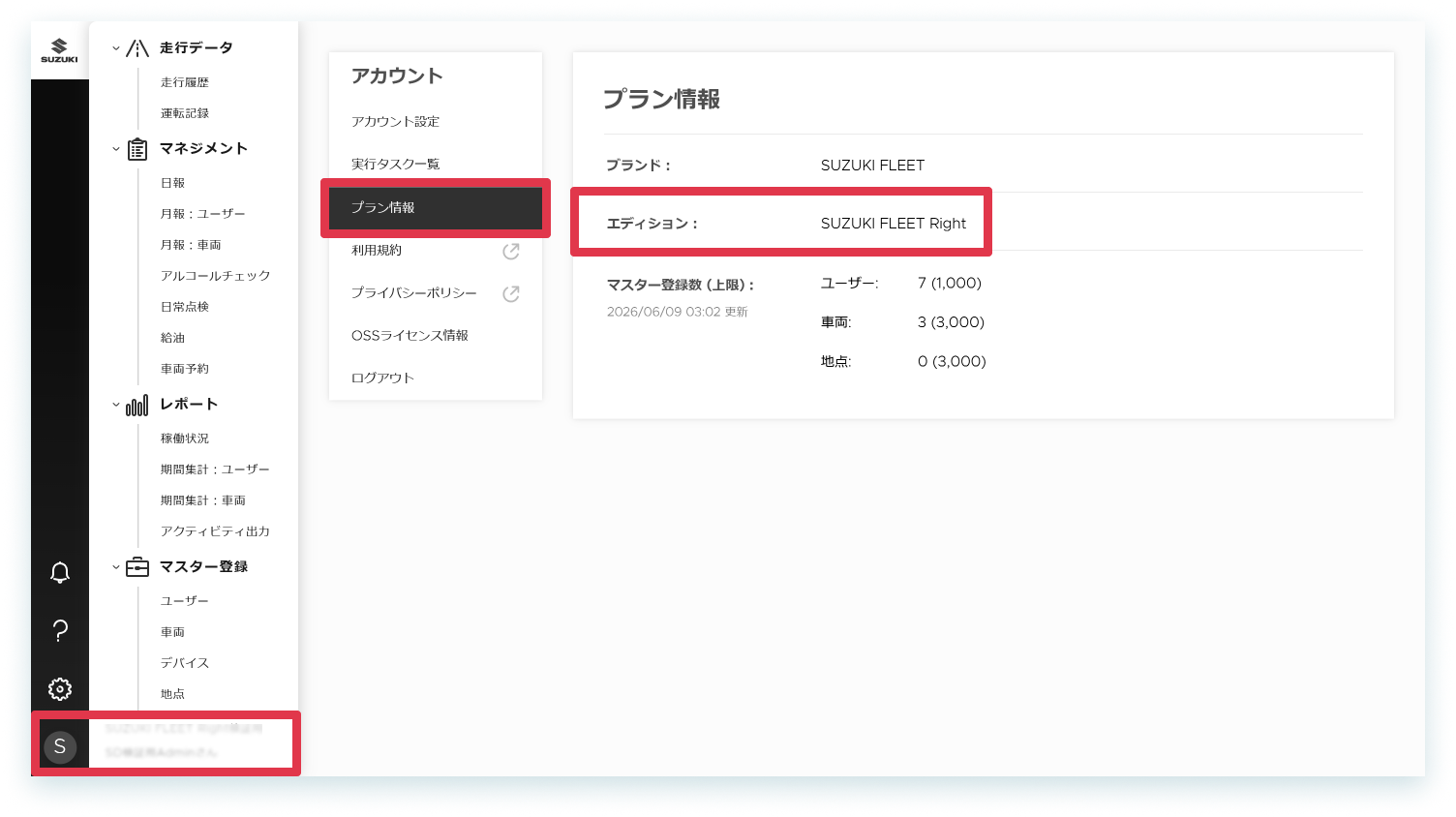Click the プラン情報 page heading

pyautogui.click(x=661, y=100)
